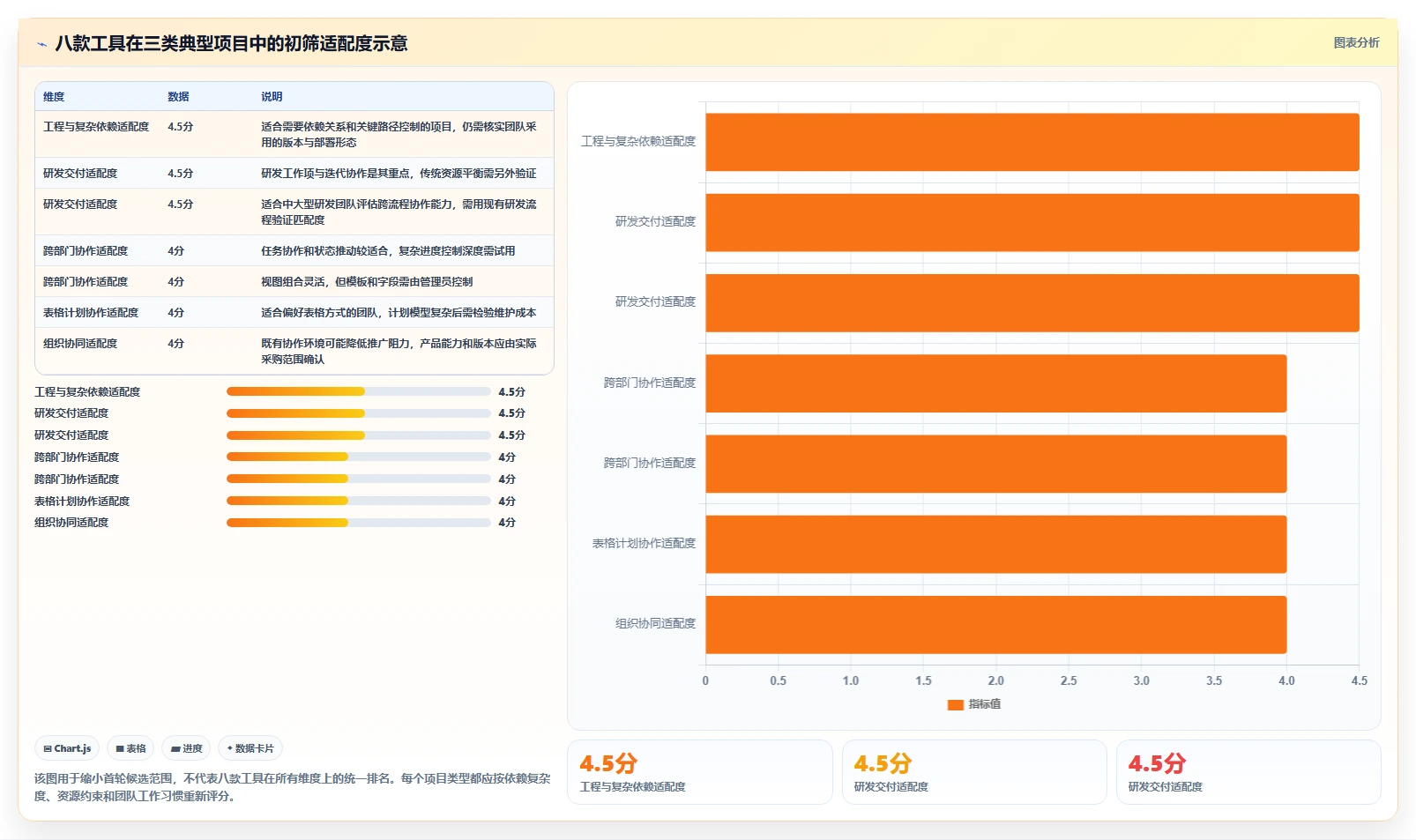Click the 工程与复杂依赖适配度 progress bar
This screenshot has height=840, width=1416.
358,391
